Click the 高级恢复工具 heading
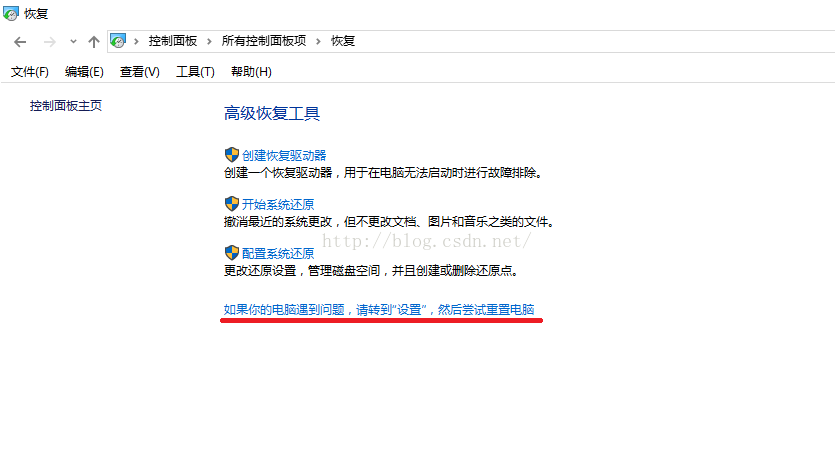The height and width of the screenshot is (460, 835). click(x=272, y=113)
